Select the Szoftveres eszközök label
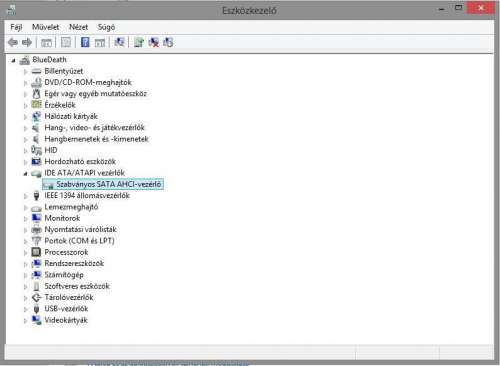 [x=77, y=286]
